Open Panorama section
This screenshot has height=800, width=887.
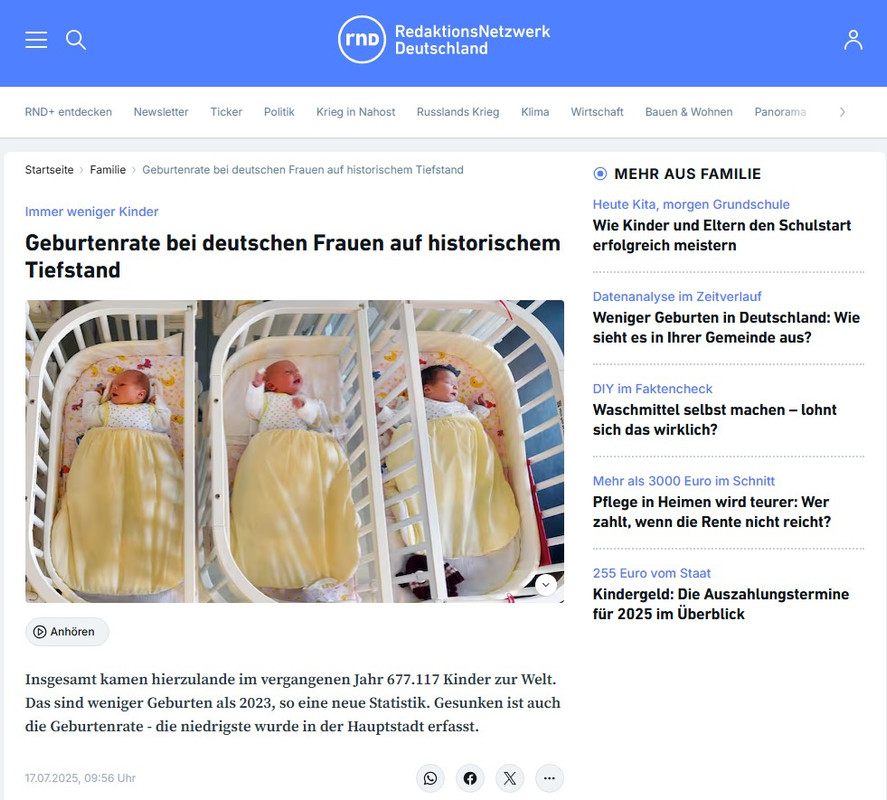pyautogui.click(x=781, y=112)
